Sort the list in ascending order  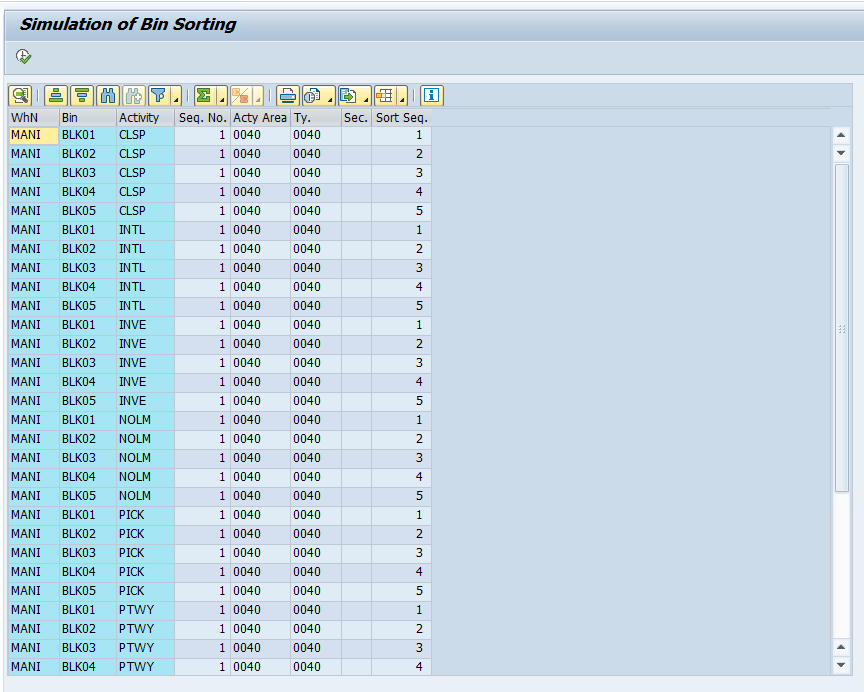point(56,96)
